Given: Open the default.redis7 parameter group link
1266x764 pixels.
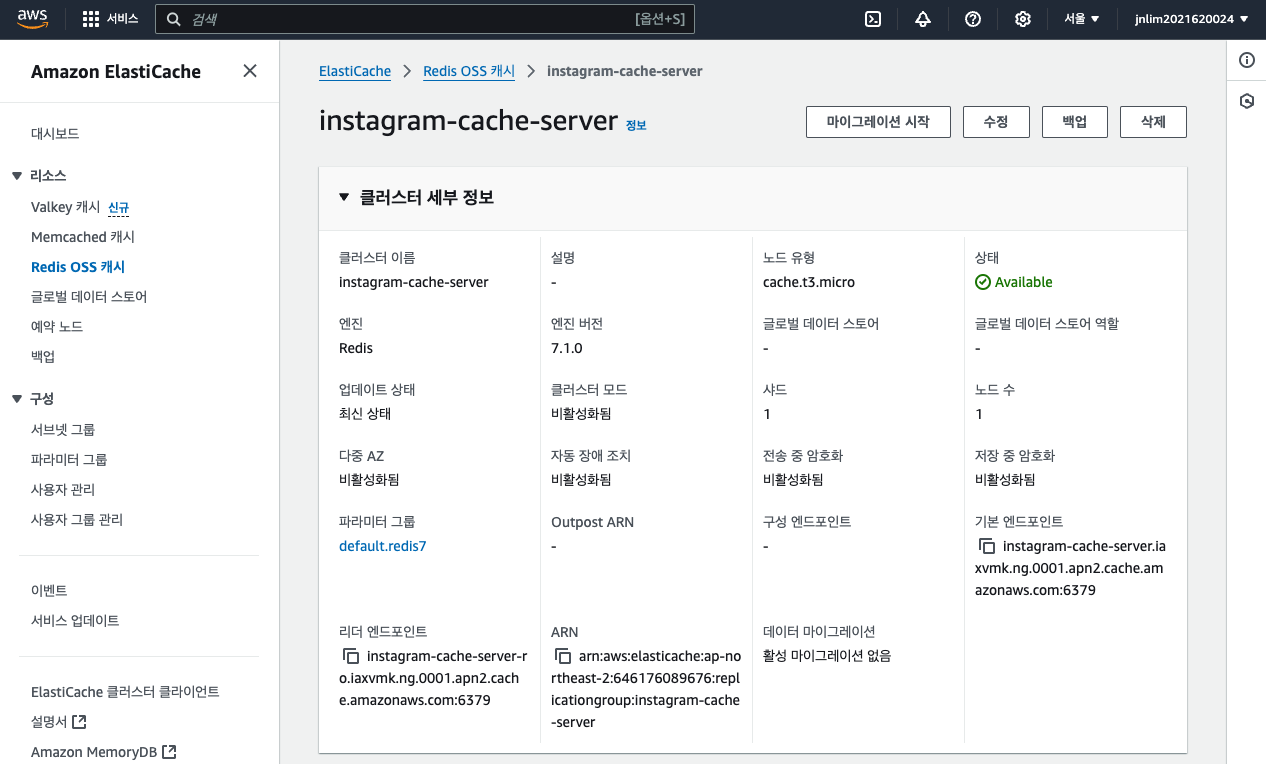Looking at the screenshot, I should [383, 546].
